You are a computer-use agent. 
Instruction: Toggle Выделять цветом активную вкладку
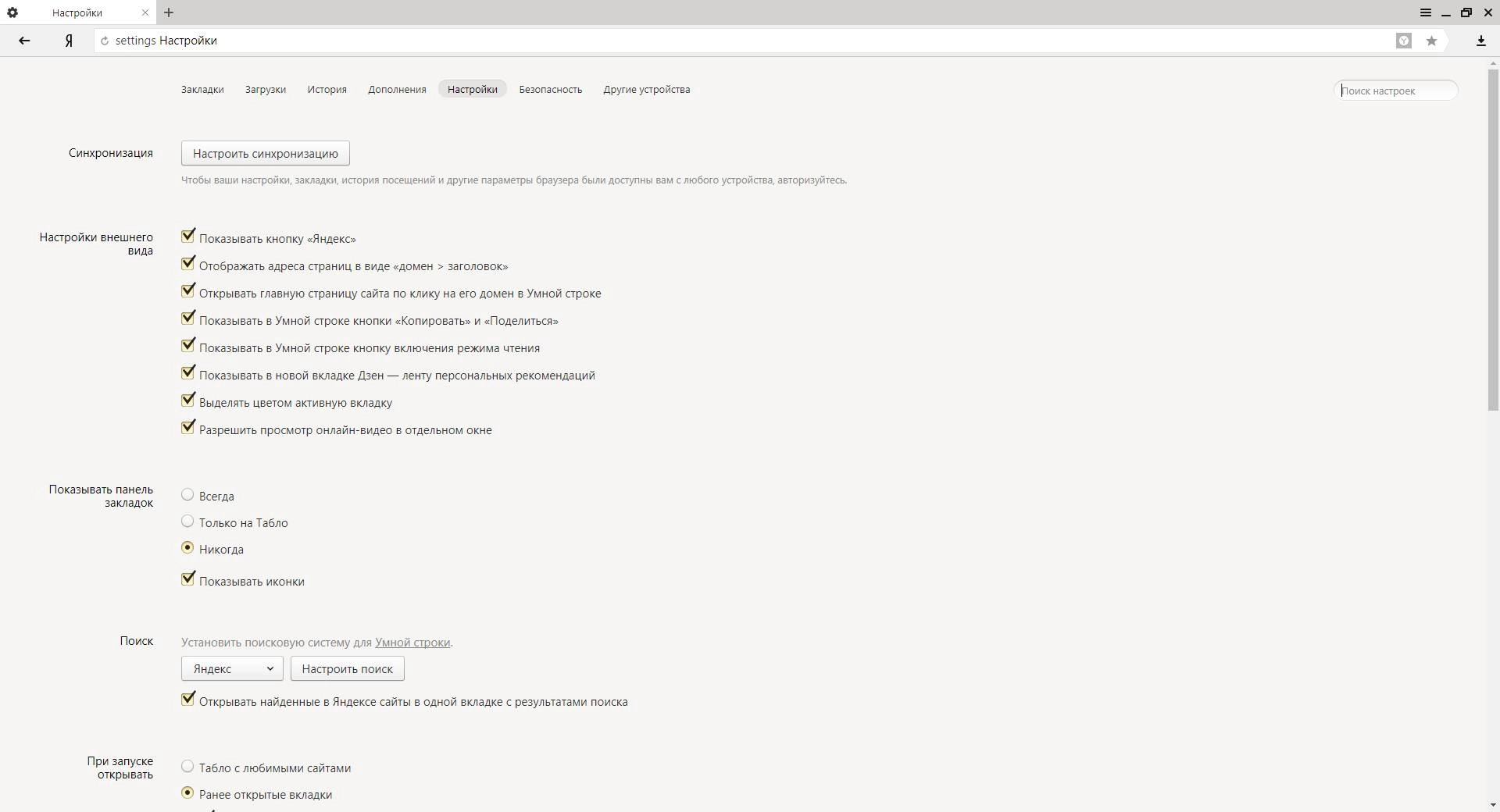[x=187, y=400]
